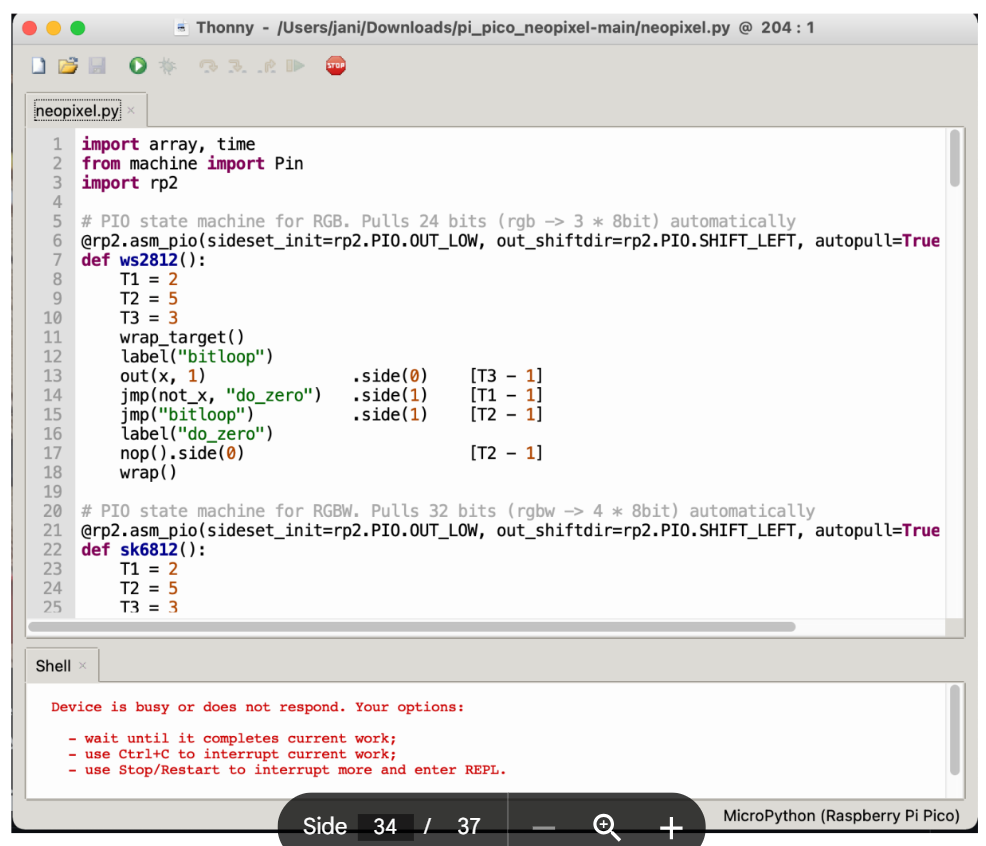Click the 'T2 = 5' line 9

click(x=149, y=299)
